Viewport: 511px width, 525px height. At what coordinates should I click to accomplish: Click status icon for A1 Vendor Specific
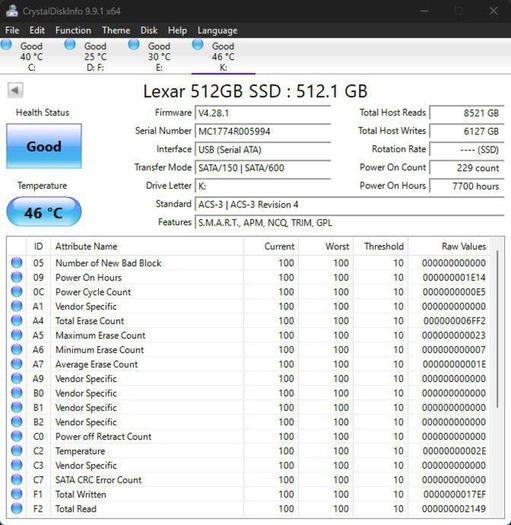16,306
